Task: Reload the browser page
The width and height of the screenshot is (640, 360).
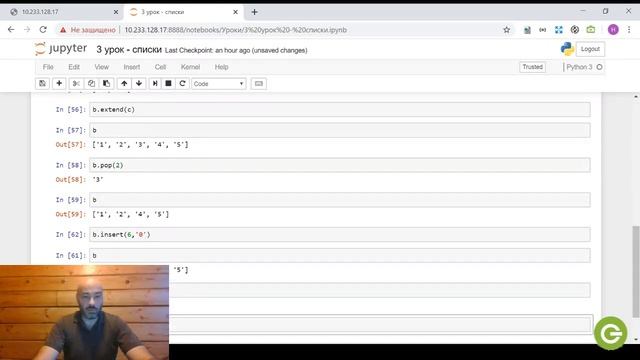Action: click(43, 30)
